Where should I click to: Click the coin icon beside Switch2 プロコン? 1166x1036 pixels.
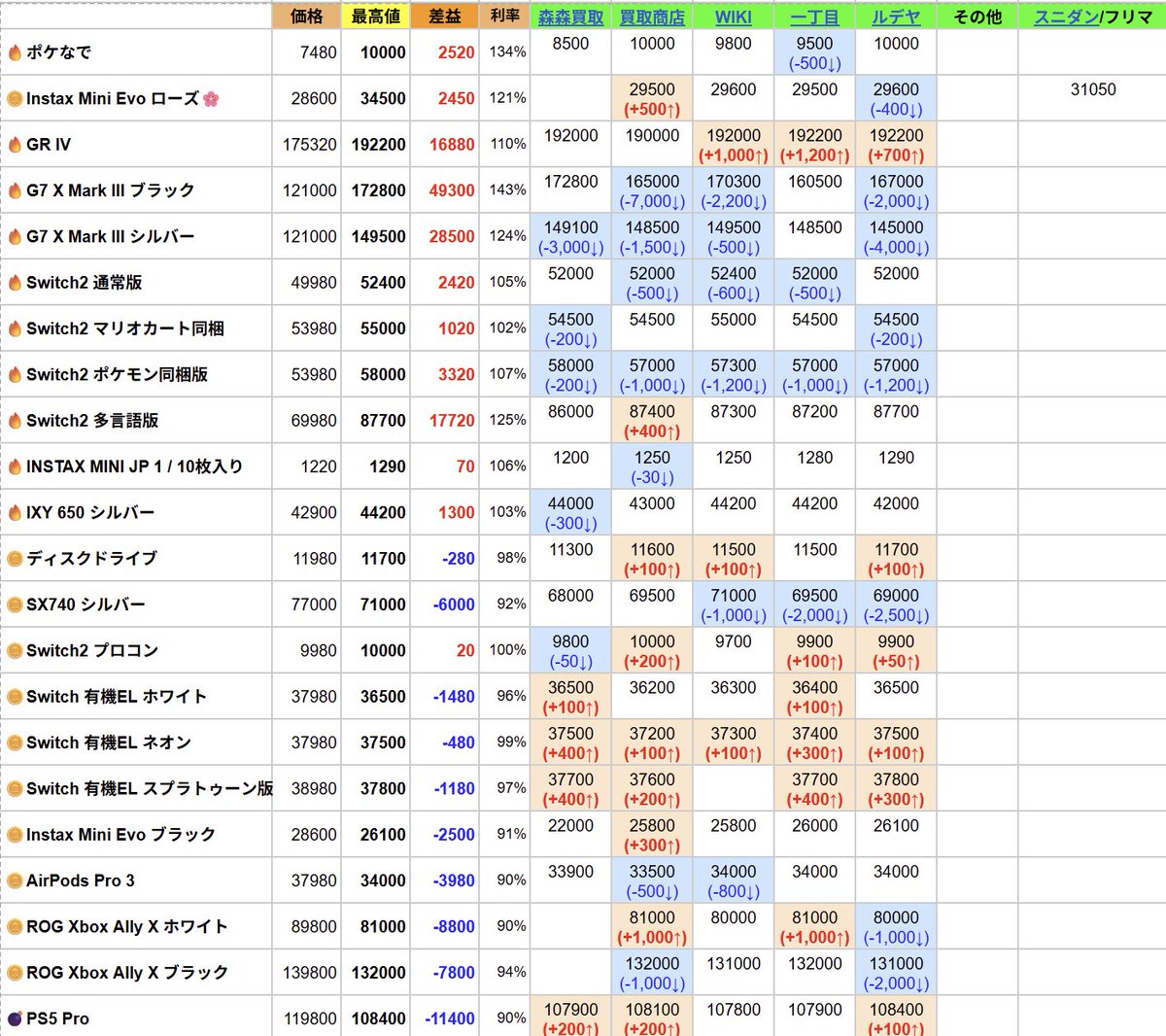point(15,650)
